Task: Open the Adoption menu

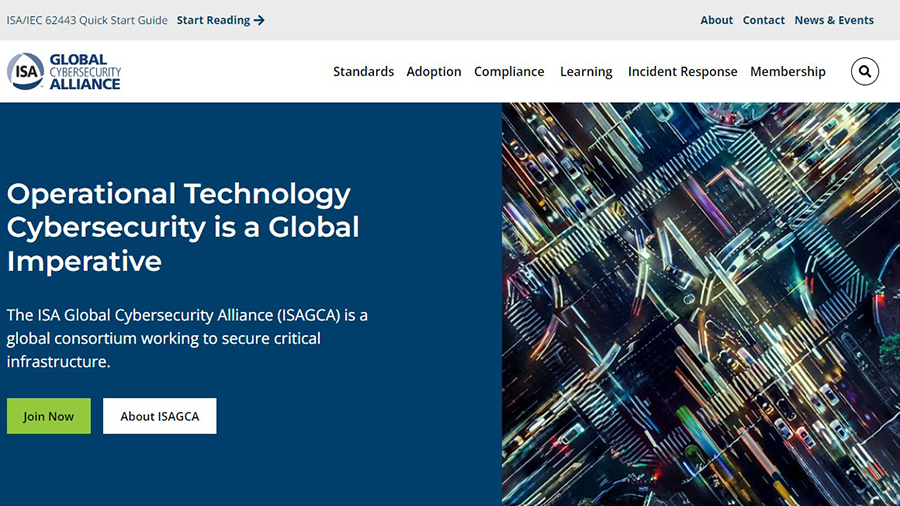Action: point(434,72)
